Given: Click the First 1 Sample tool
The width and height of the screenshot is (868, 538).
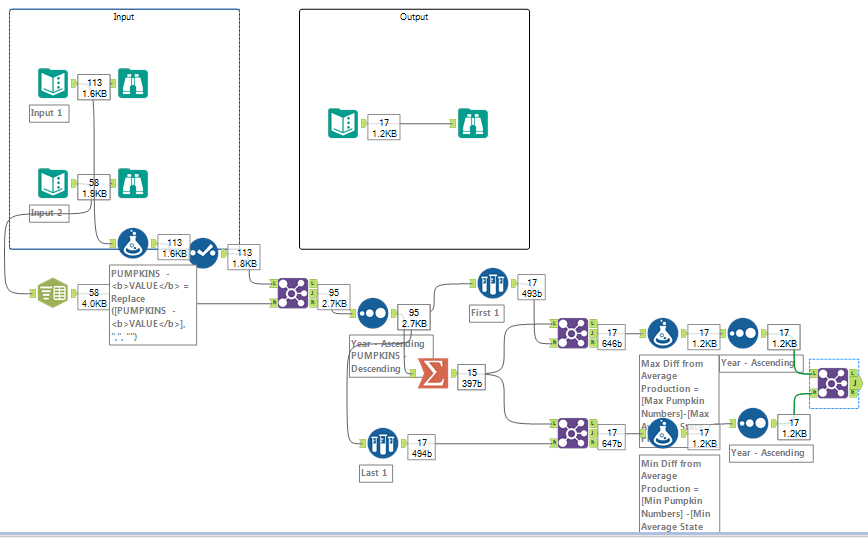Looking at the screenshot, I should 493,283.
